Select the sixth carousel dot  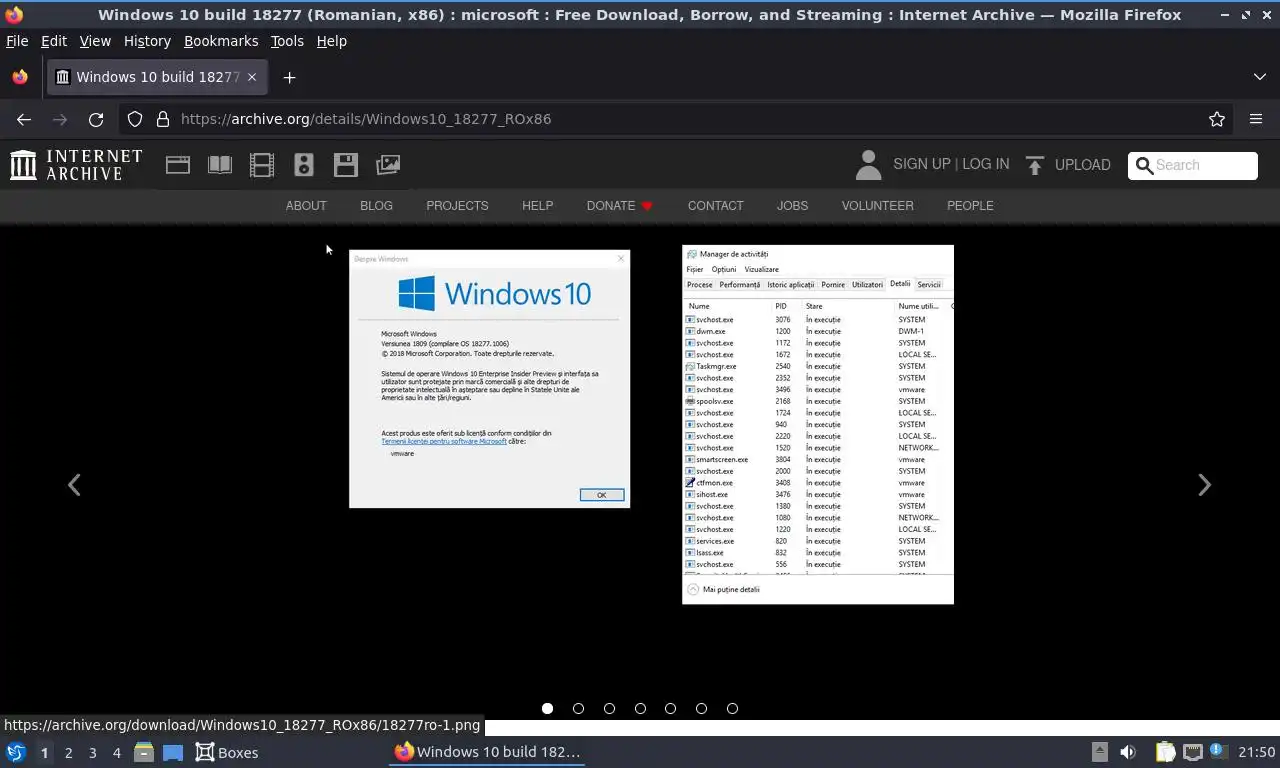(x=701, y=708)
